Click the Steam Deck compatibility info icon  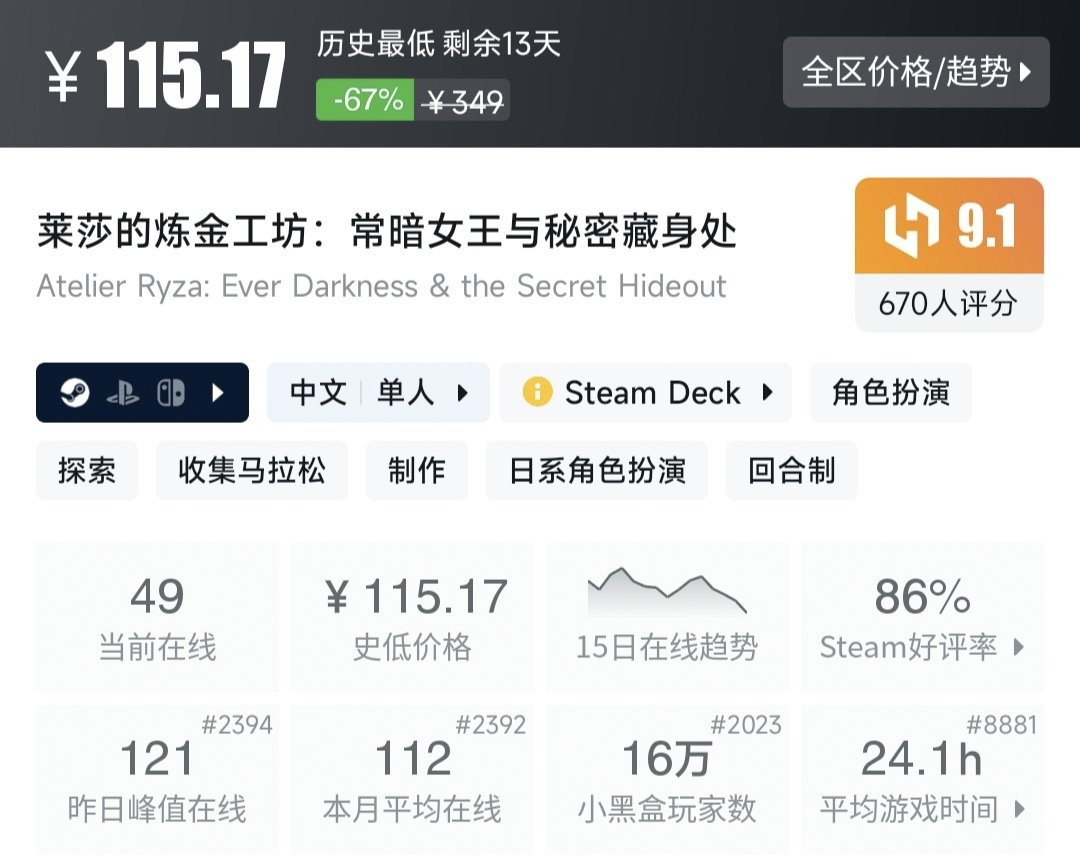tap(537, 393)
